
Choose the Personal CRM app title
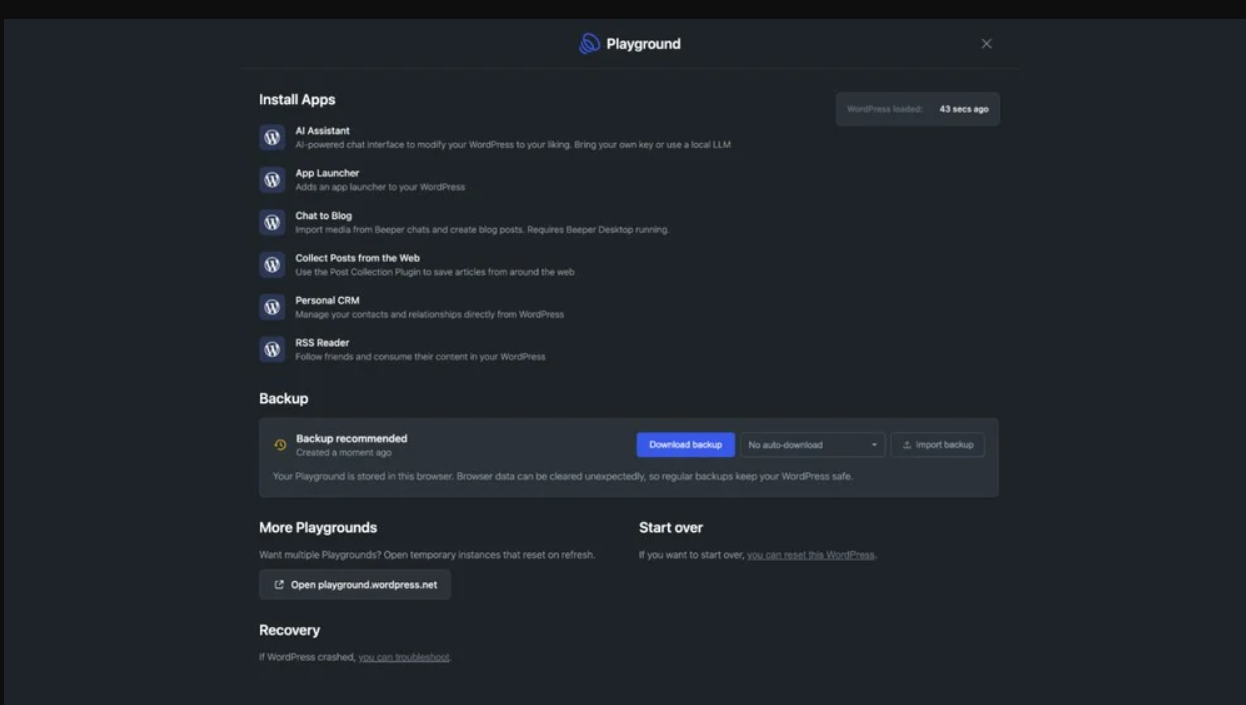pyautogui.click(x=327, y=300)
